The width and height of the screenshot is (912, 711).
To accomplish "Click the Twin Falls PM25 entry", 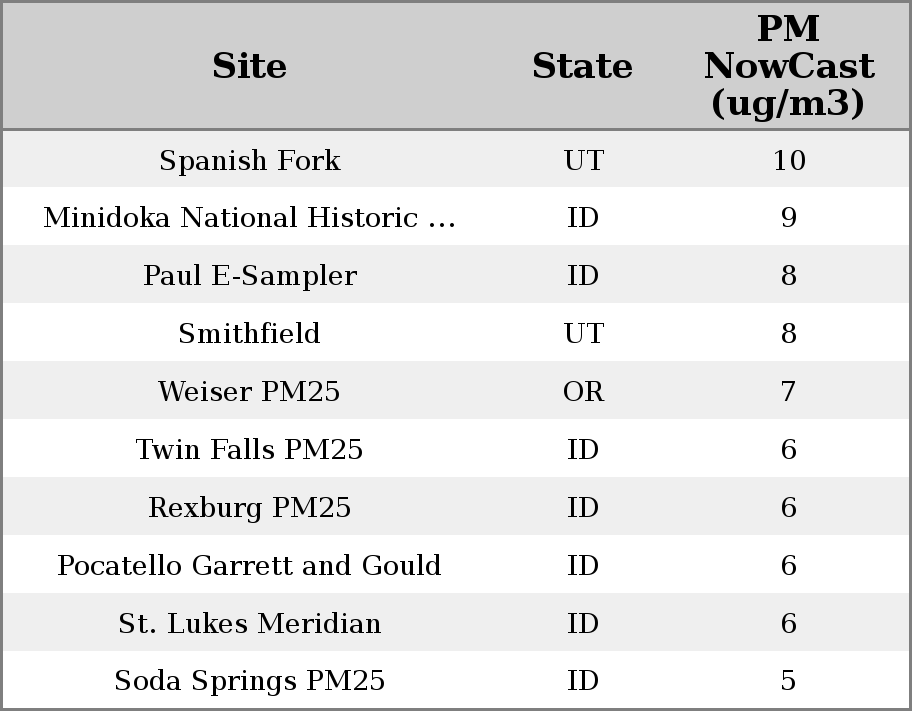I will coord(249,450).
